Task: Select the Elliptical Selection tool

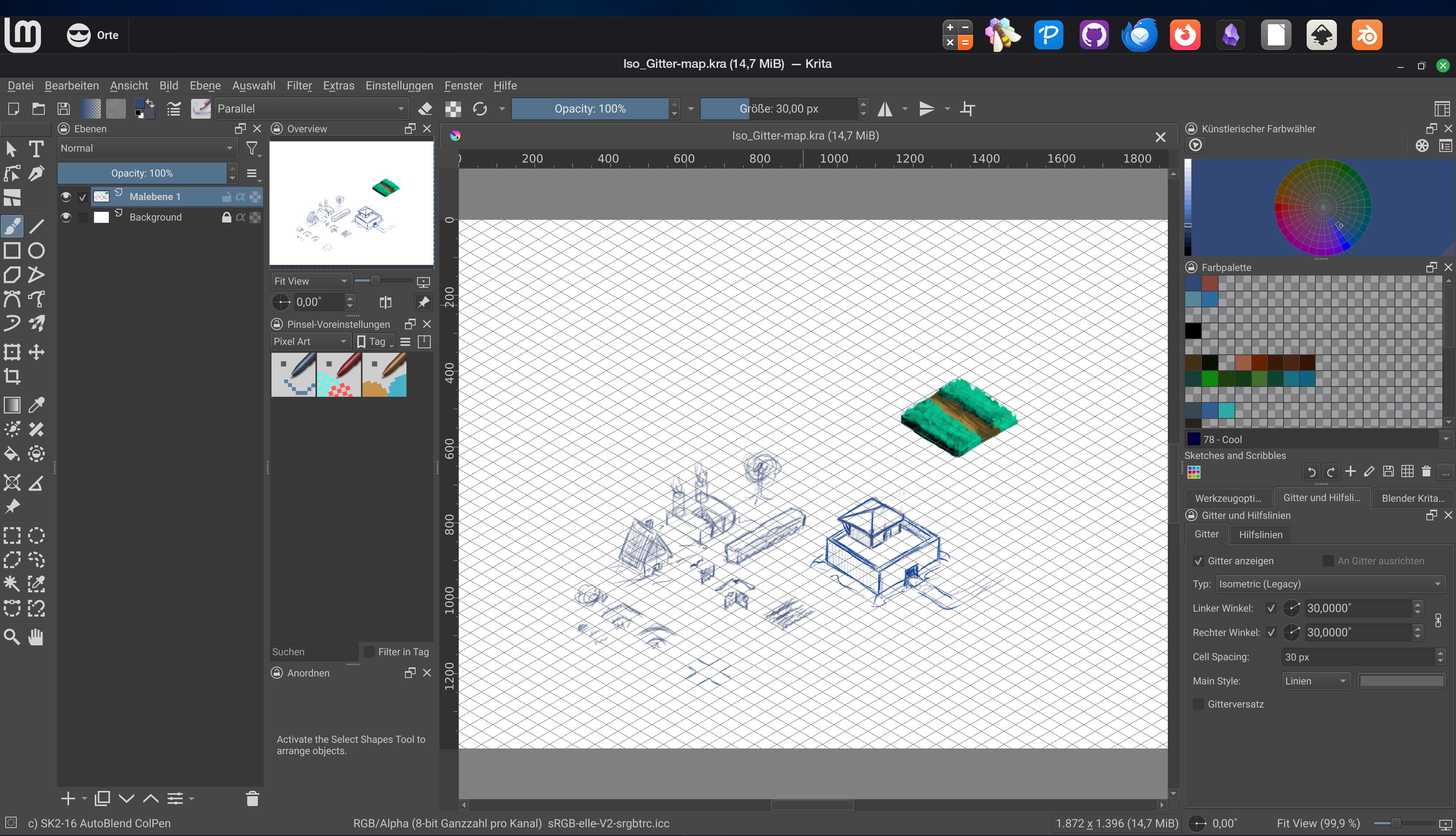Action: [x=36, y=536]
